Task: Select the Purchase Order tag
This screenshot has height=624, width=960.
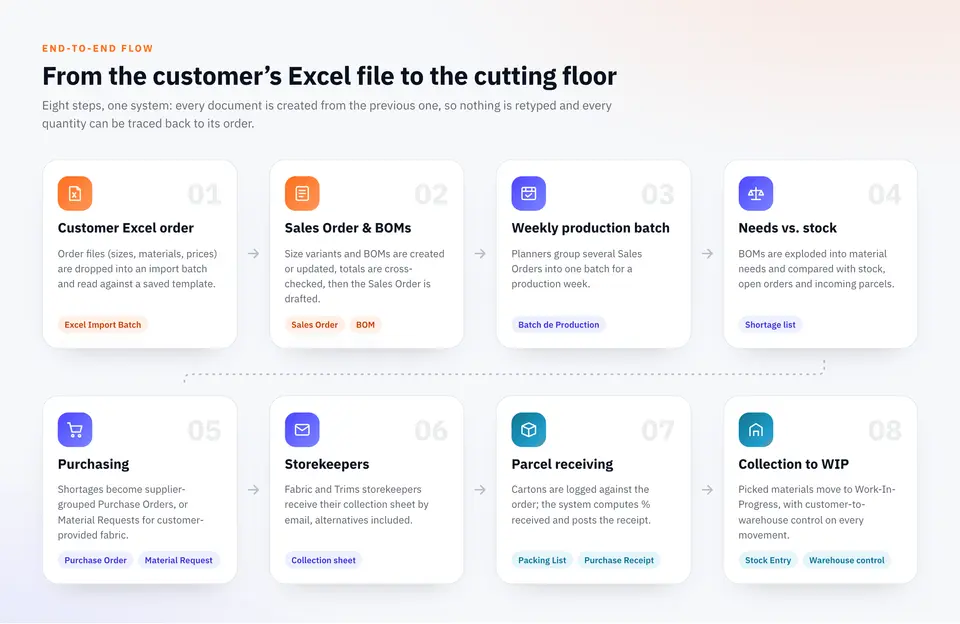Action: click(x=96, y=560)
